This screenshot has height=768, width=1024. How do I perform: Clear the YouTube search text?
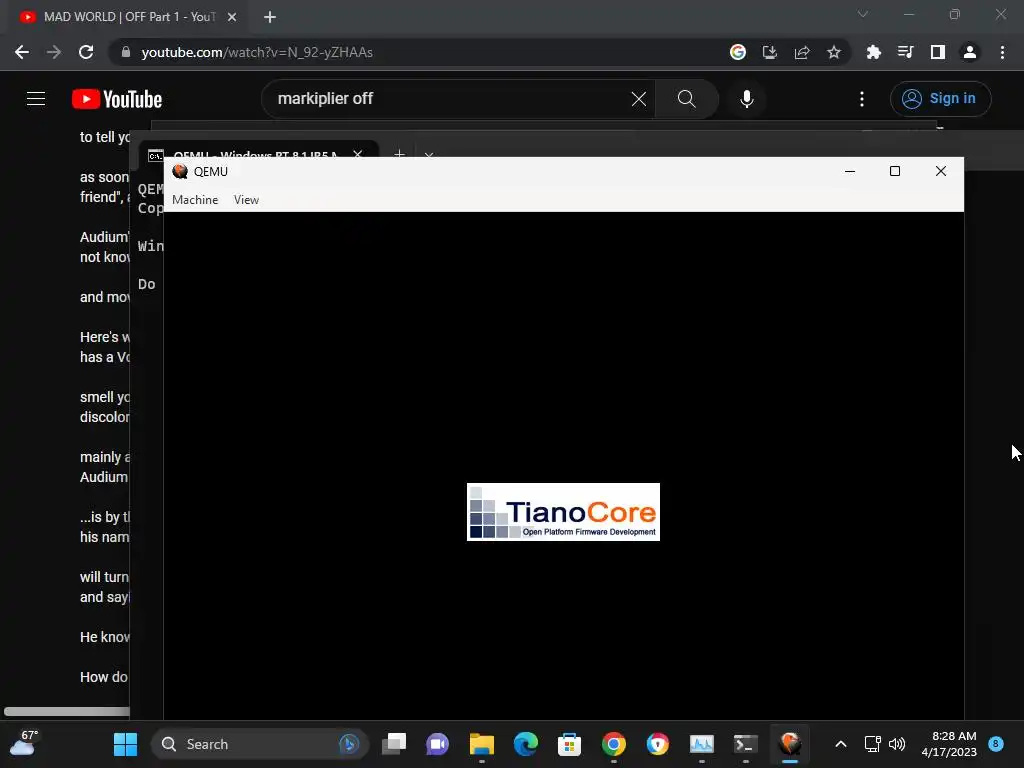click(639, 99)
